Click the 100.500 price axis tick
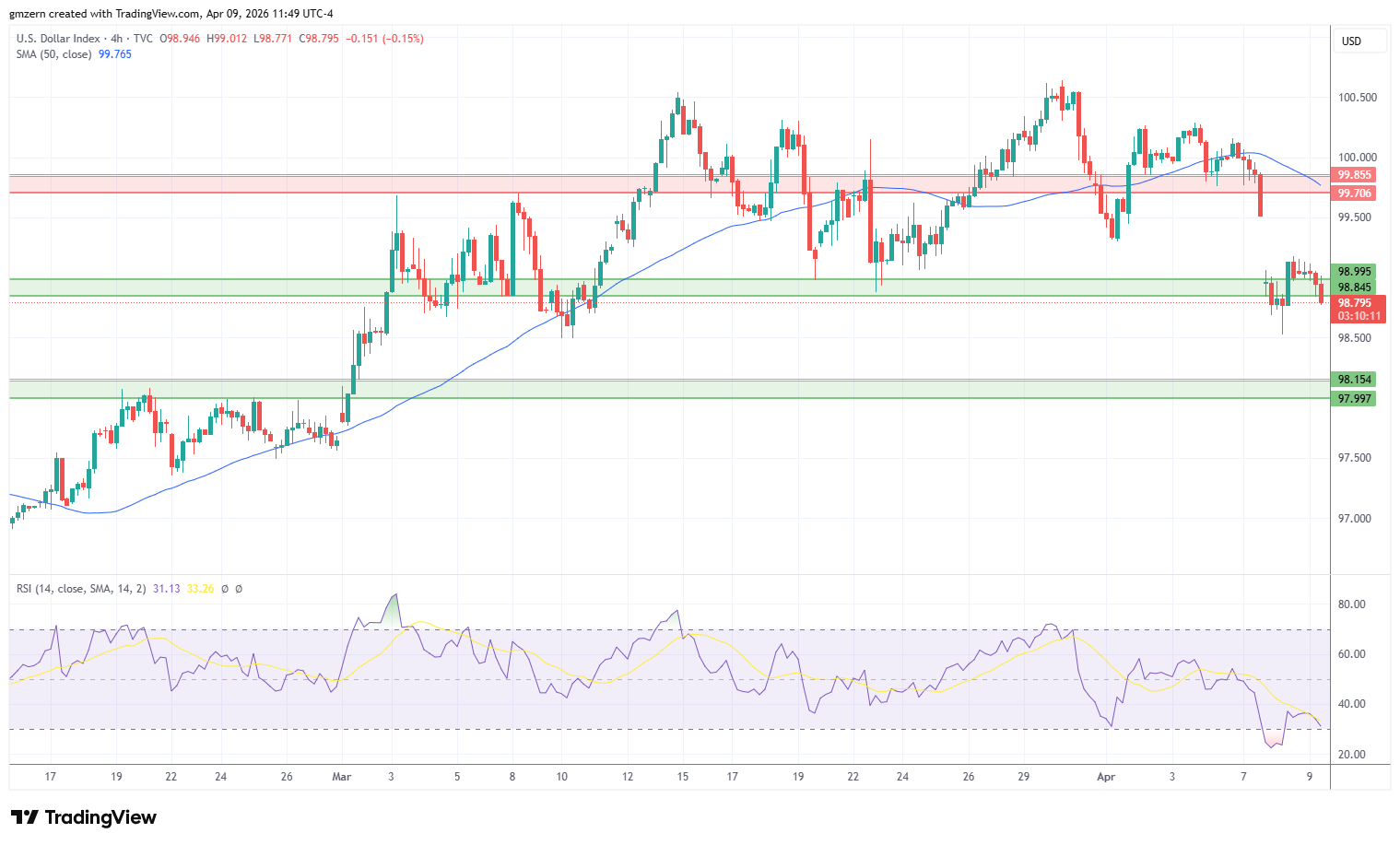The width and height of the screenshot is (1400, 845). pyautogui.click(x=1357, y=98)
